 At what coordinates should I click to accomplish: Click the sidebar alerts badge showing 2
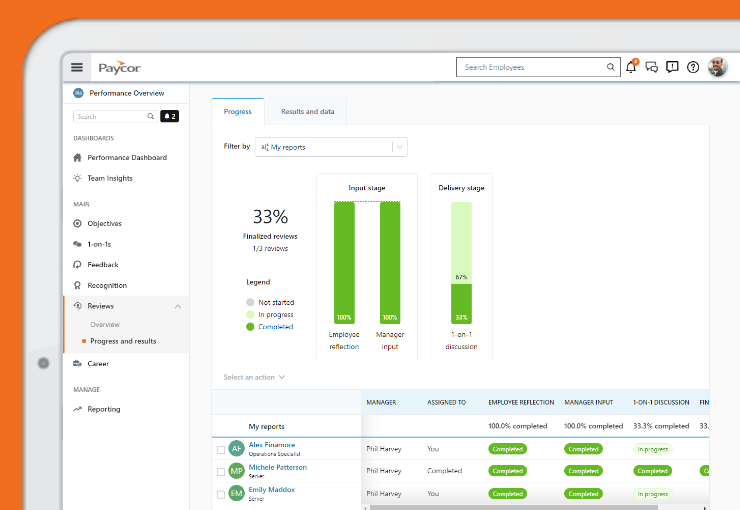[x=169, y=116]
